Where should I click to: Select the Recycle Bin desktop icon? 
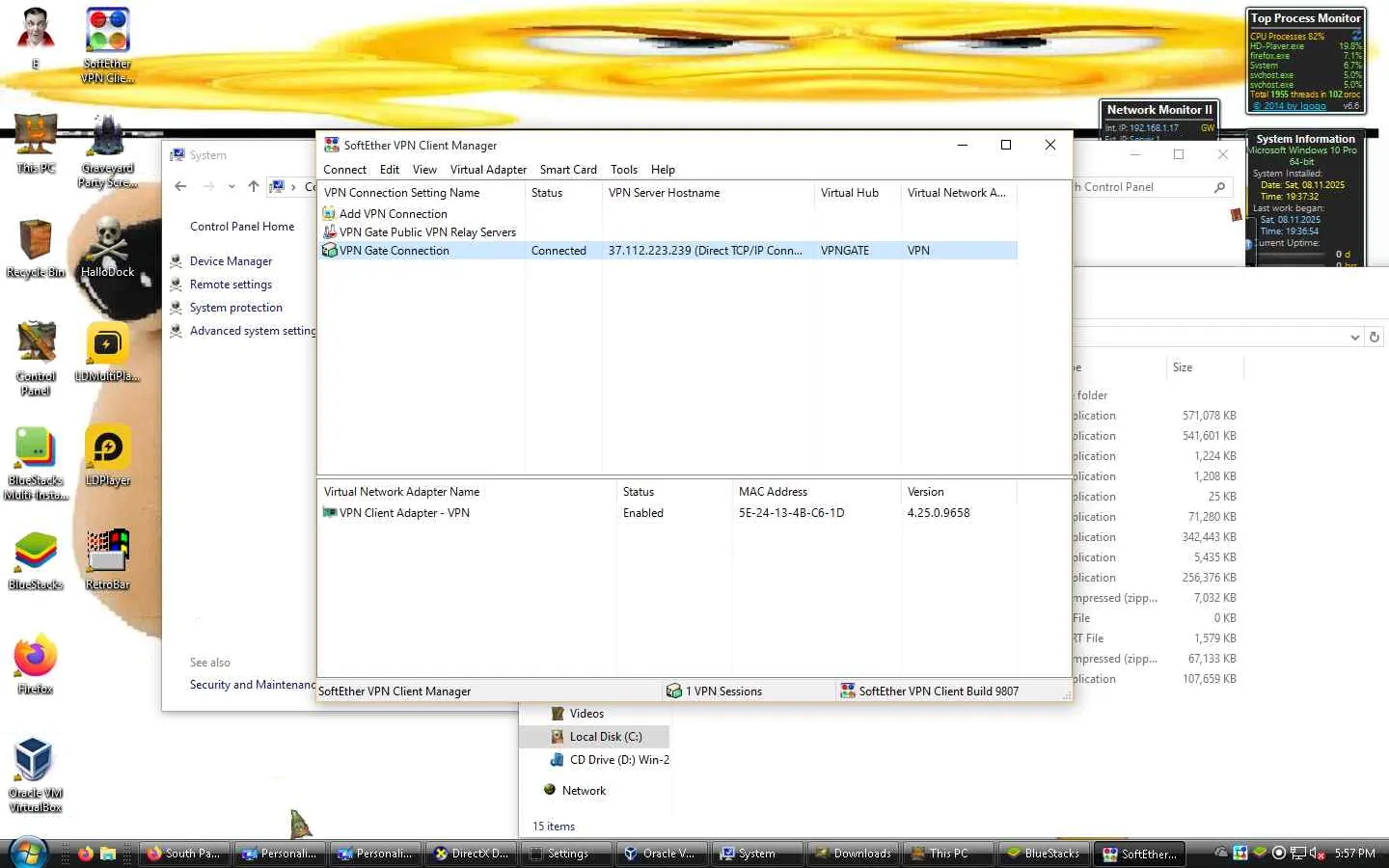[x=36, y=248]
